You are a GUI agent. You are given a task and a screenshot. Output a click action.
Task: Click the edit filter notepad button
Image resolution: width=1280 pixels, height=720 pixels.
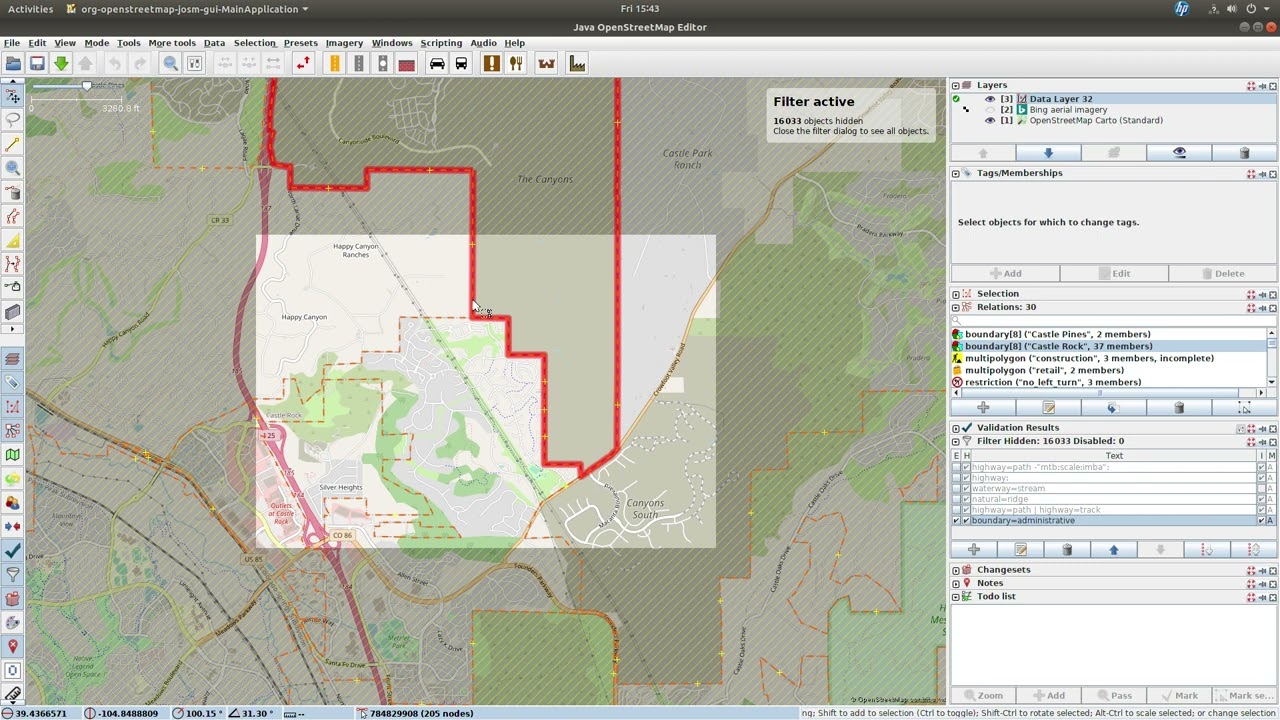tap(1021, 550)
